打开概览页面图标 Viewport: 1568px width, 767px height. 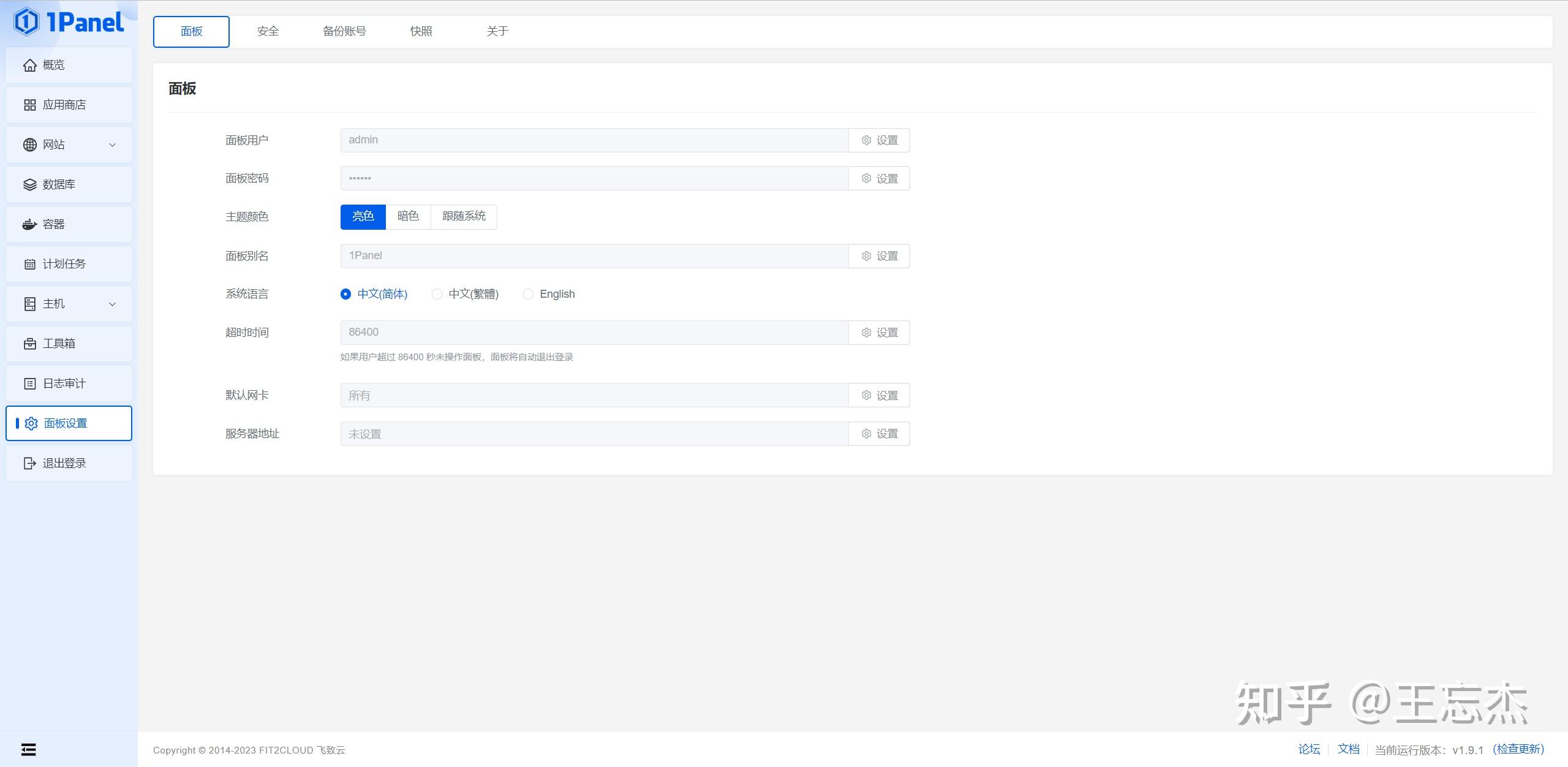(30, 65)
